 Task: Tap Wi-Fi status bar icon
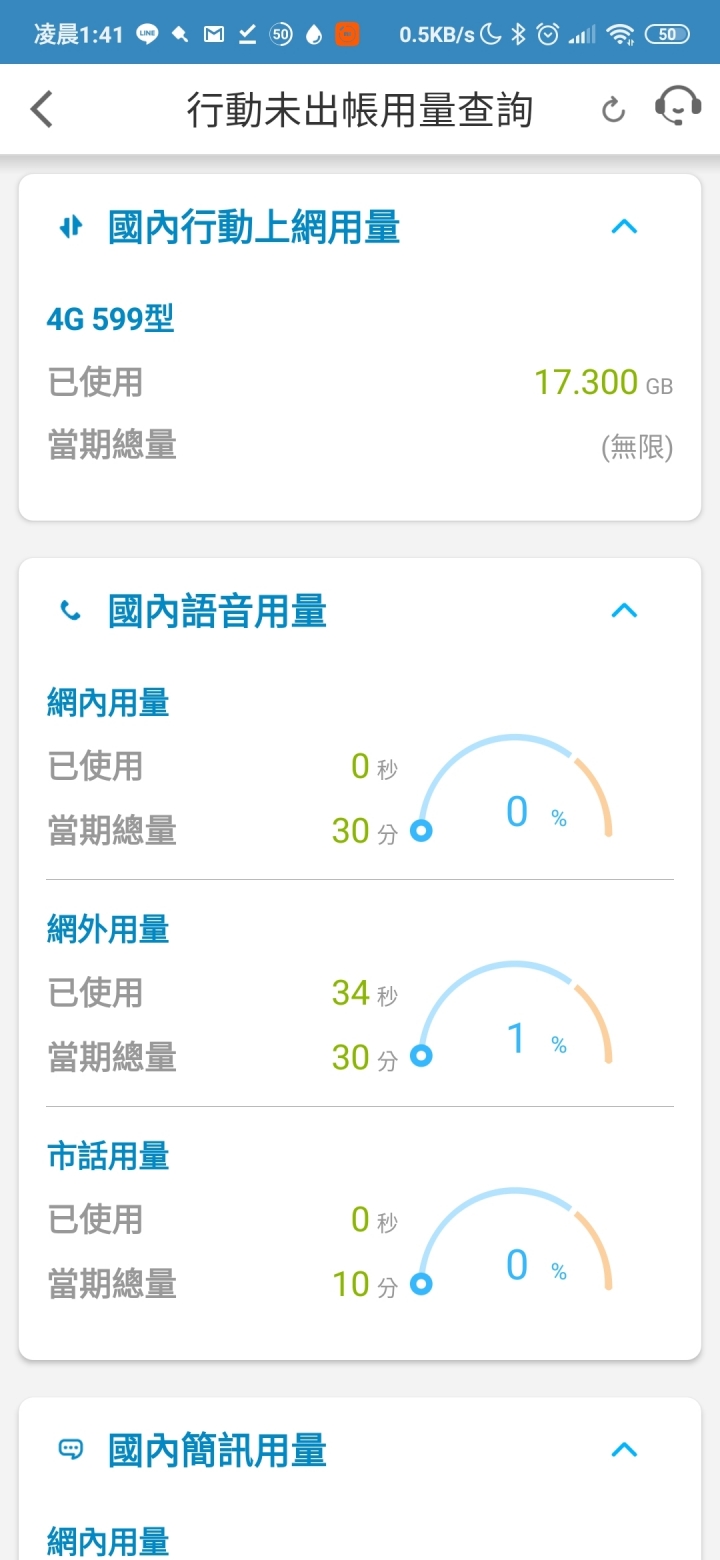tap(620, 35)
